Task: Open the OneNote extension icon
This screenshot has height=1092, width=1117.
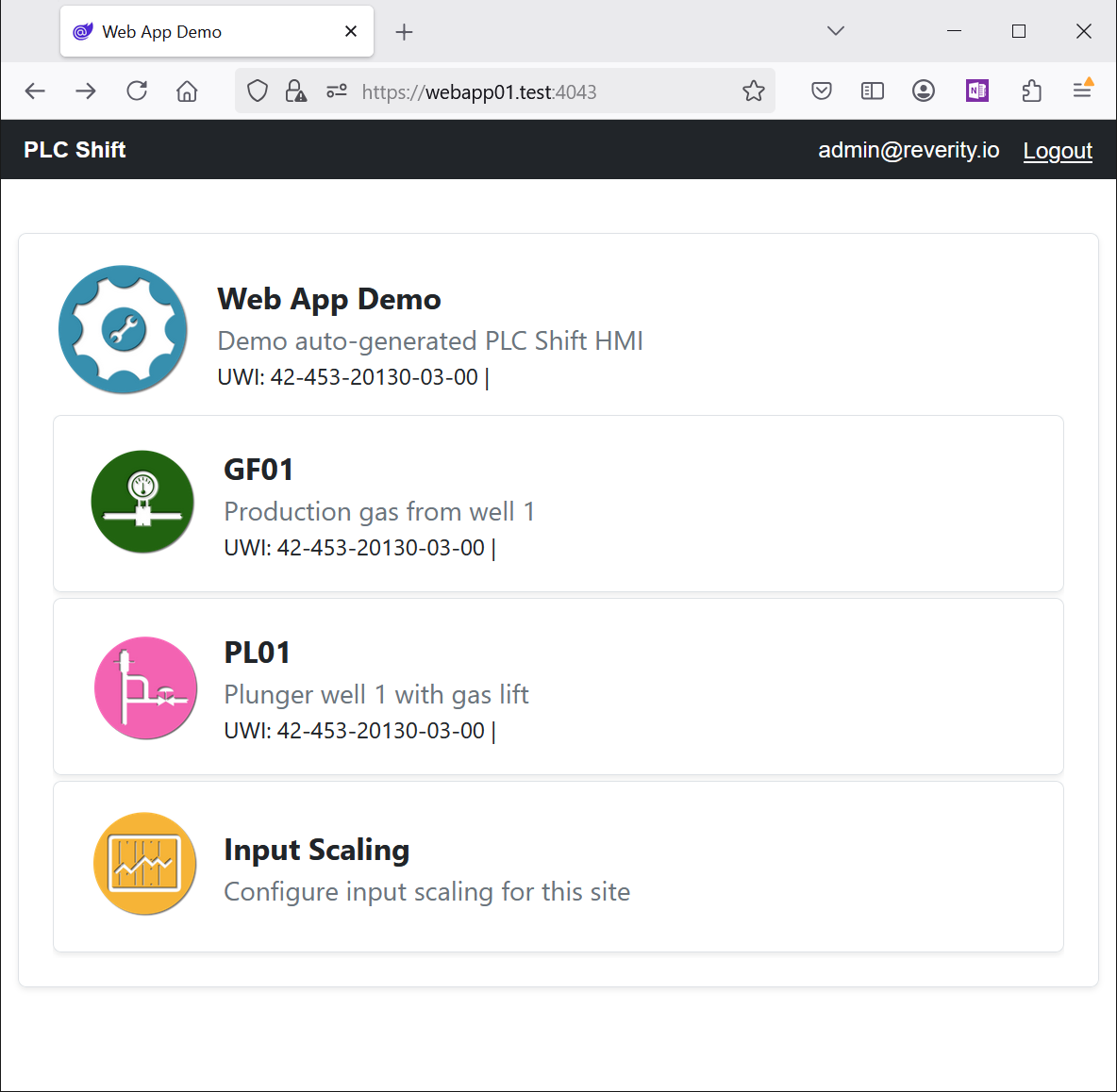Action: pyautogui.click(x=976, y=91)
